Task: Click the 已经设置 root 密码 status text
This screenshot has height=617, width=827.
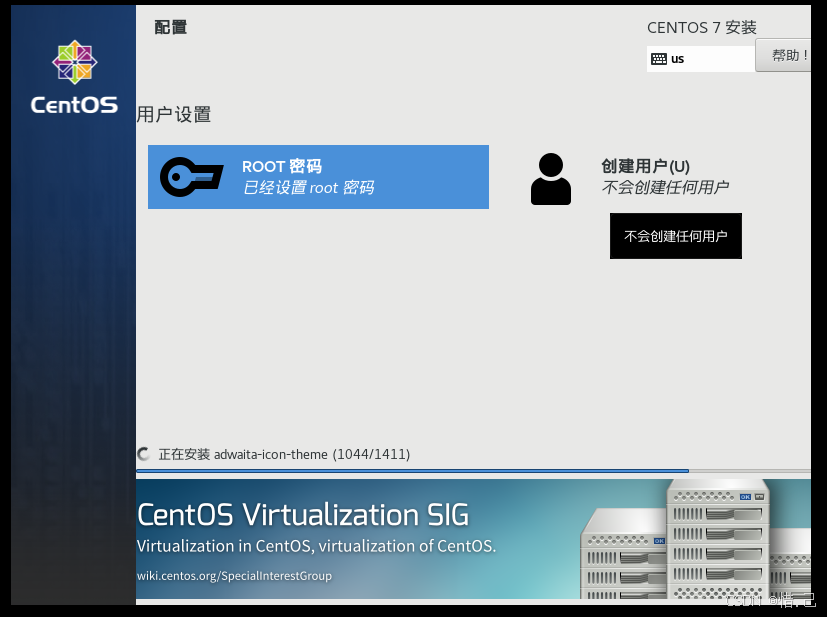Action: pyautogui.click(x=309, y=187)
